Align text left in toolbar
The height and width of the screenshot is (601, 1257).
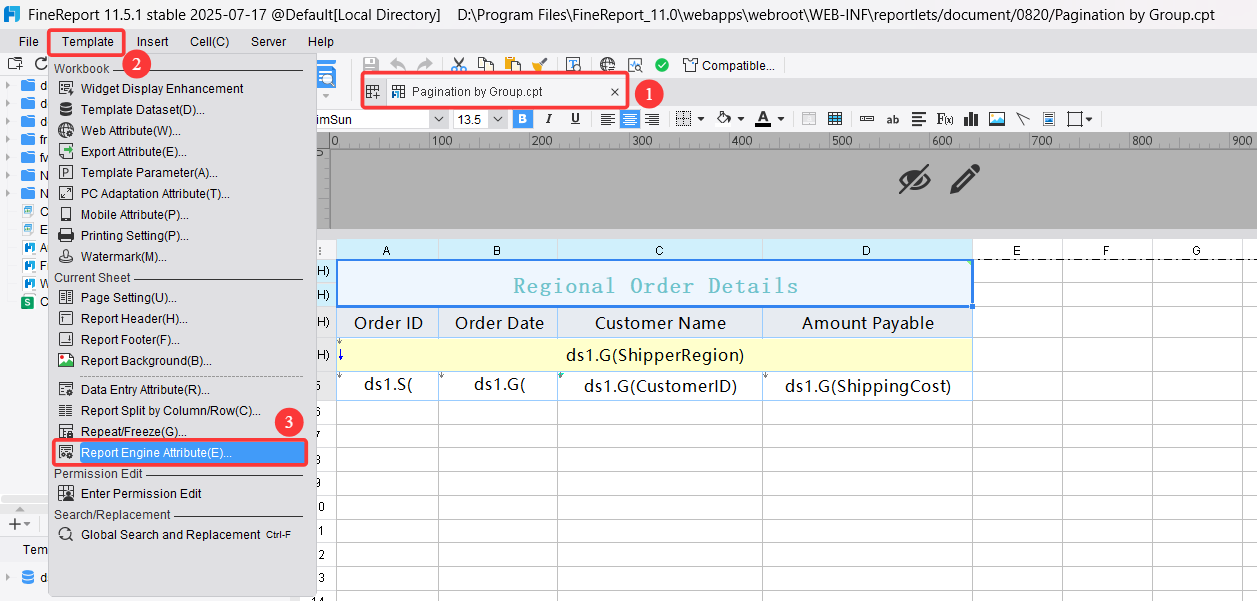(608, 119)
